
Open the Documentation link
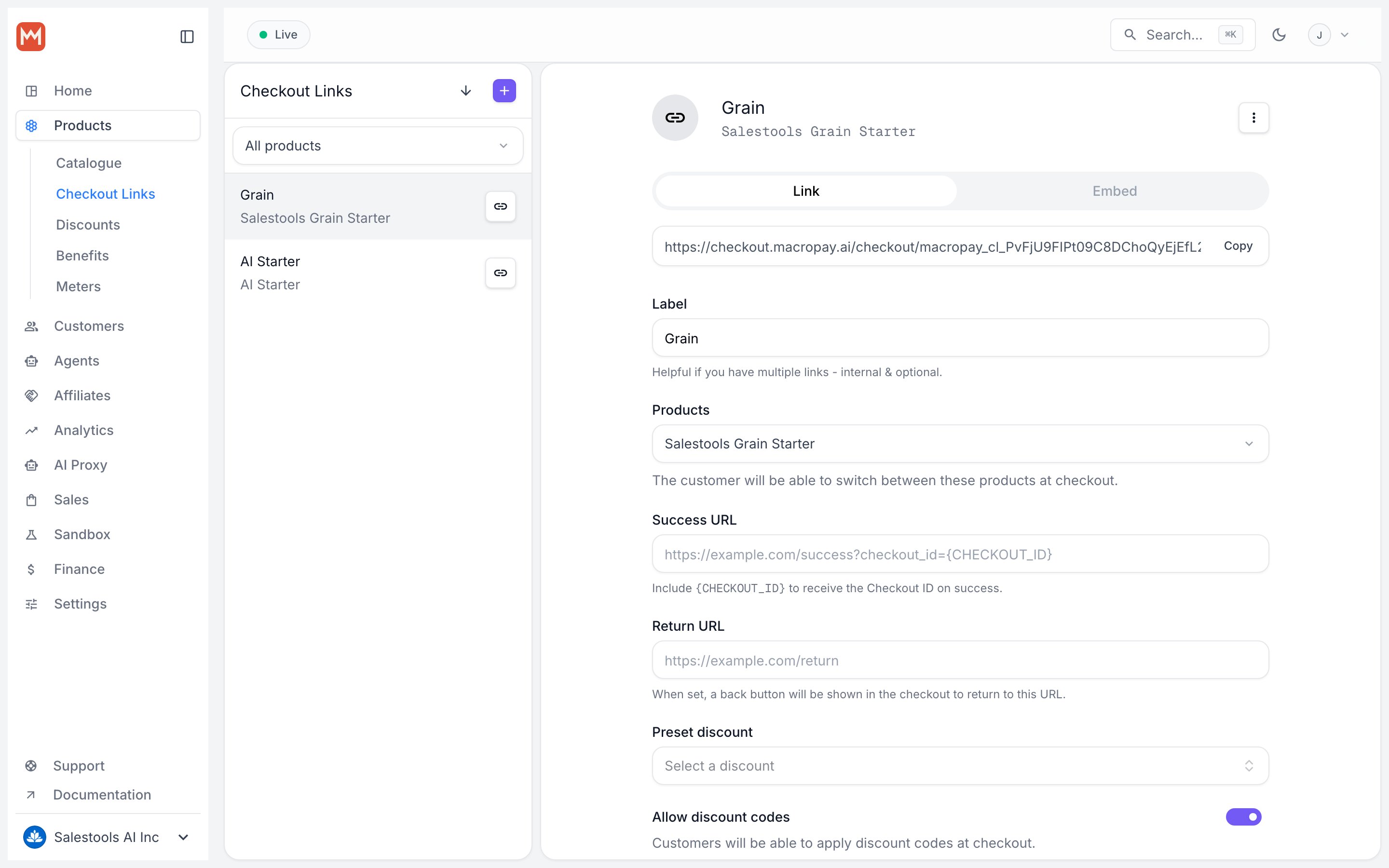coord(102,795)
